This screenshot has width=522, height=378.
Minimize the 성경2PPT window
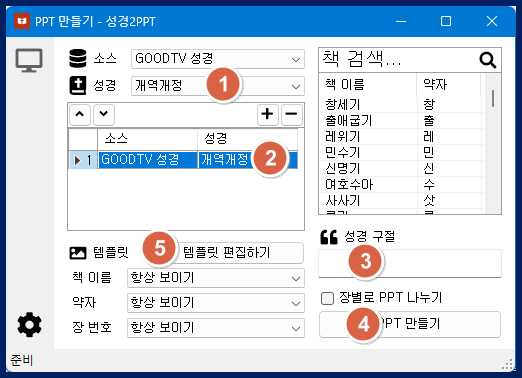click(401, 21)
